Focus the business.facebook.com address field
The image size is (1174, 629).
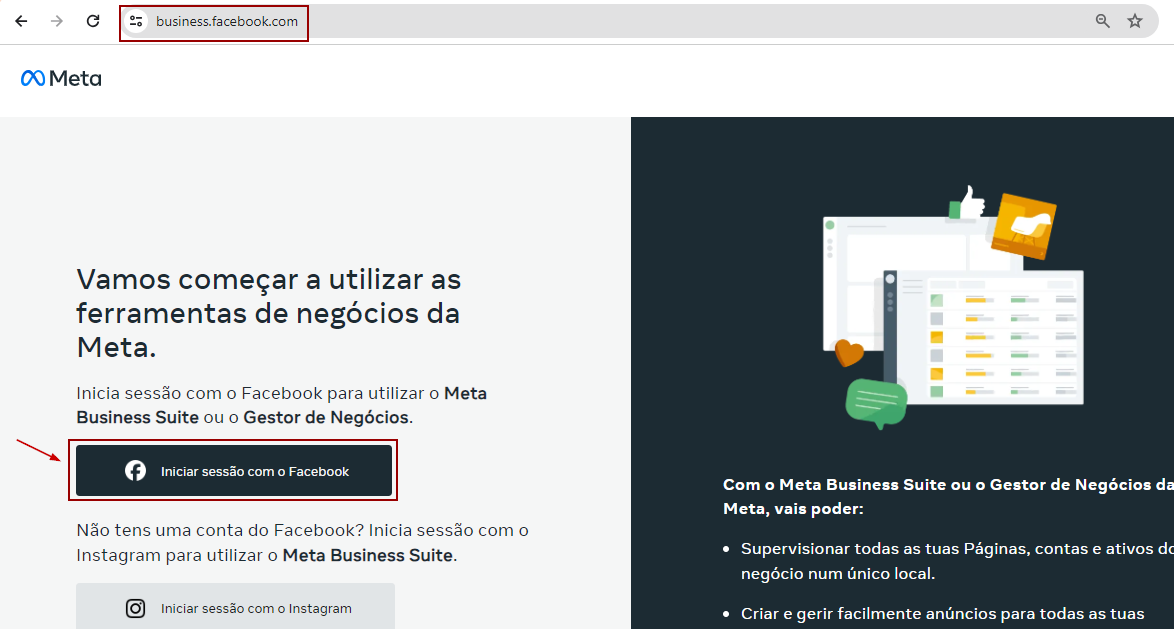(x=600, y=21)
